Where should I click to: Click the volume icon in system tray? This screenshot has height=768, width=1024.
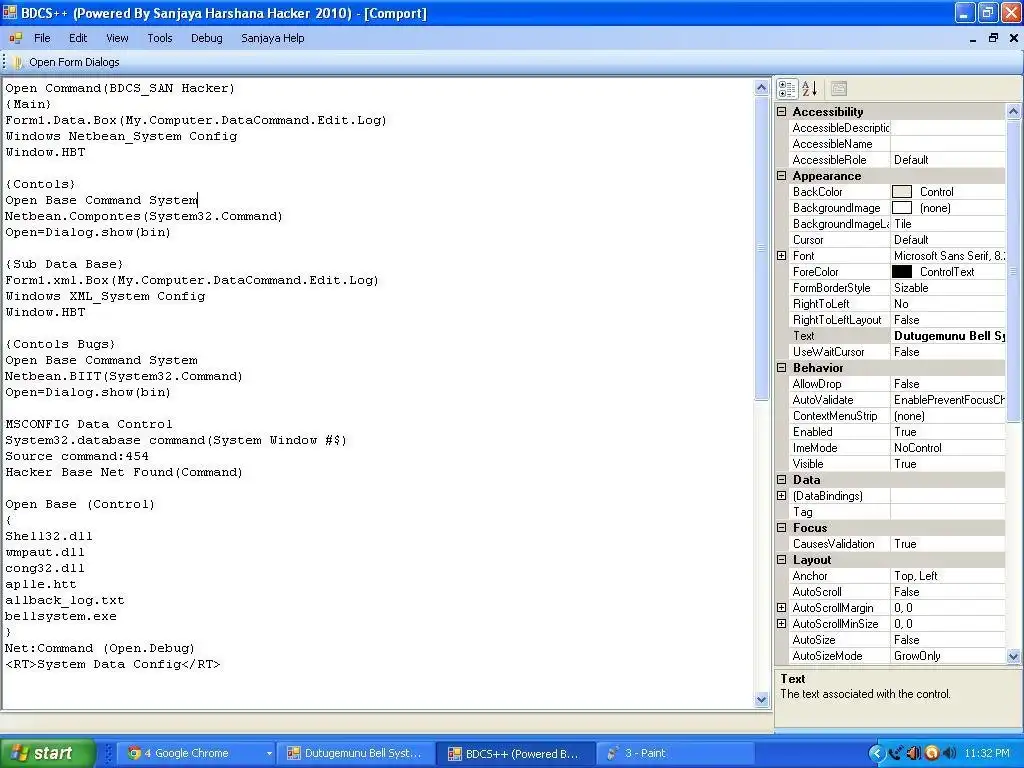coord(950,753)
